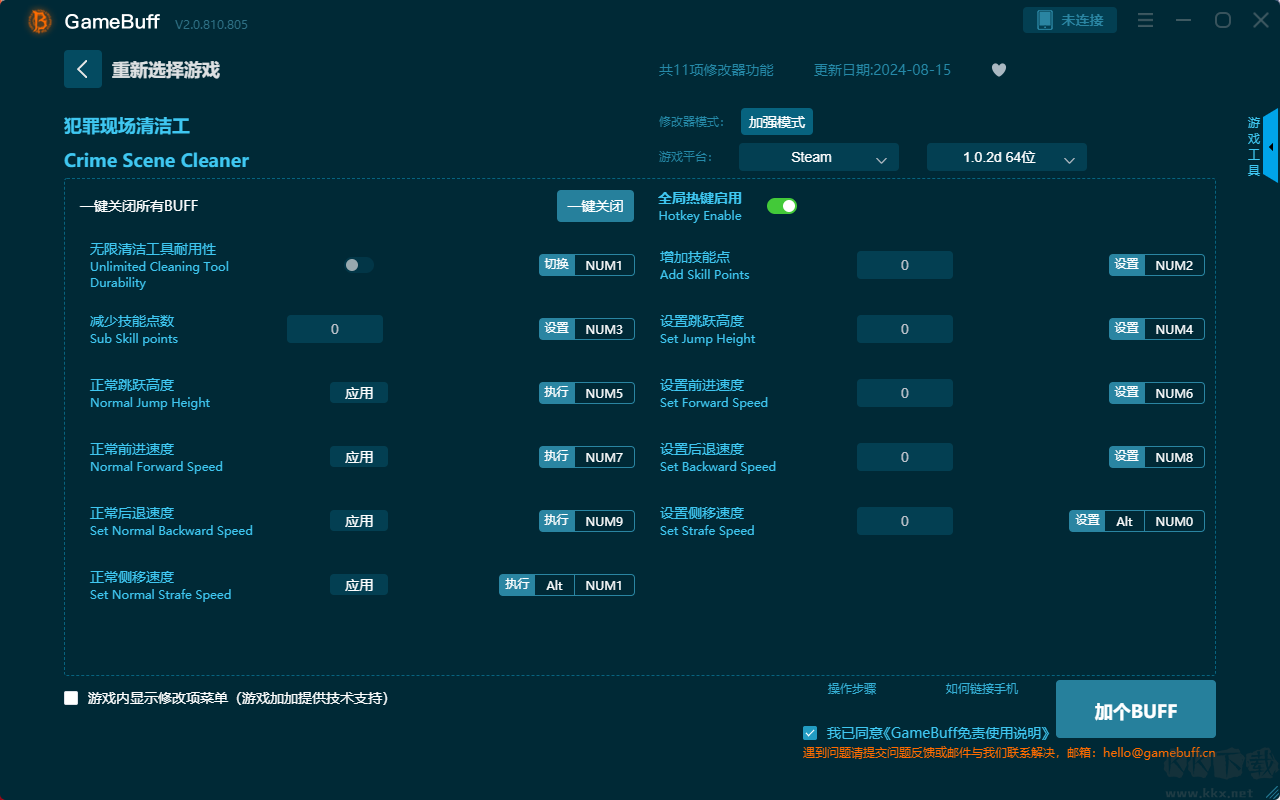Click the phone connection icon 未连接

point(1070,20)
